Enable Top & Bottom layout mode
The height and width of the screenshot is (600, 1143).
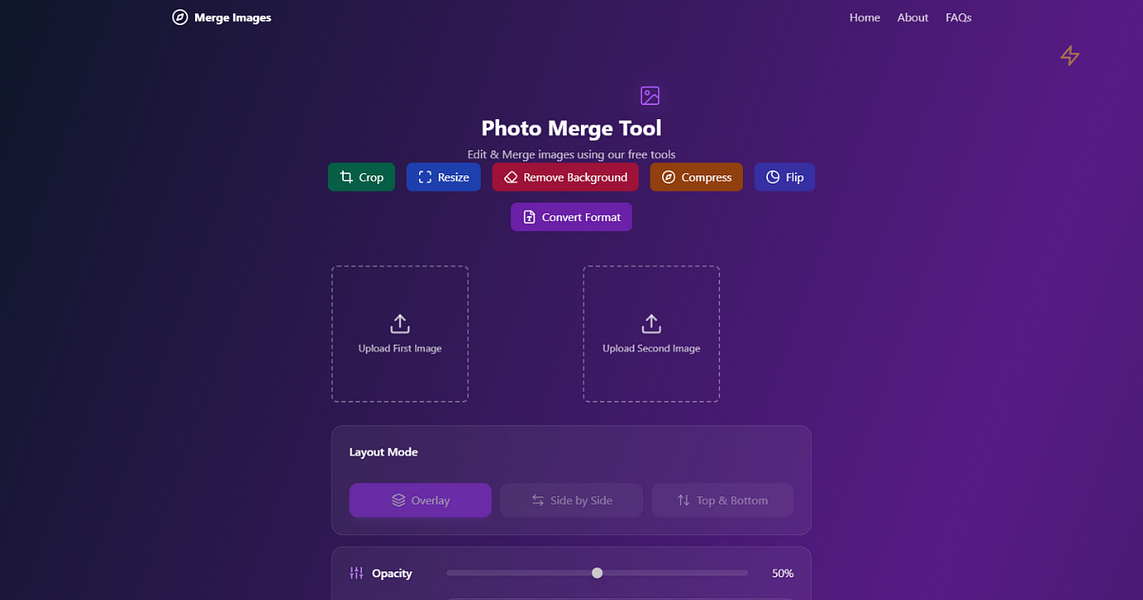click(x=722, y=500)
